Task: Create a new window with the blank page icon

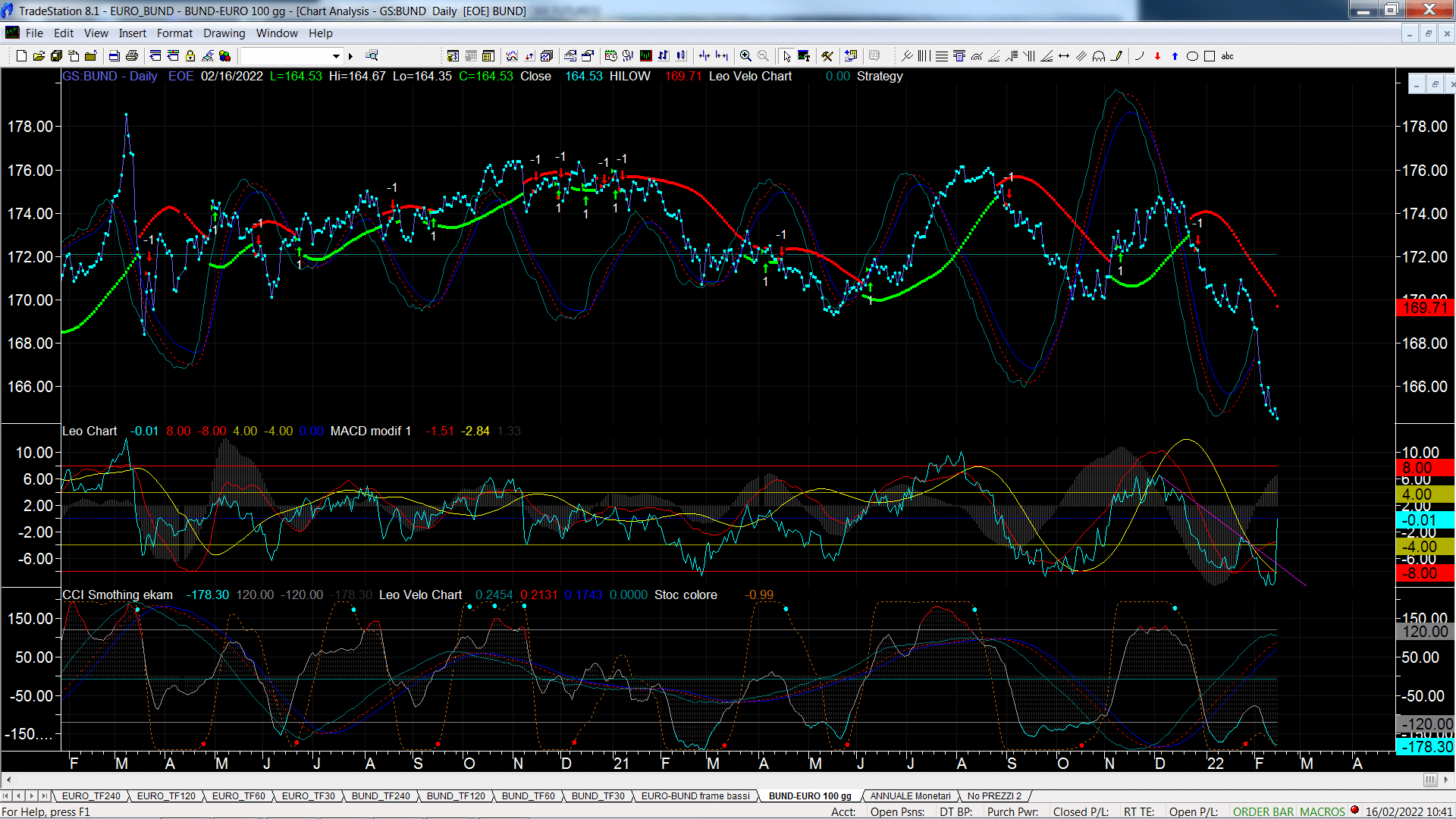Action: [x=21, y=55]
